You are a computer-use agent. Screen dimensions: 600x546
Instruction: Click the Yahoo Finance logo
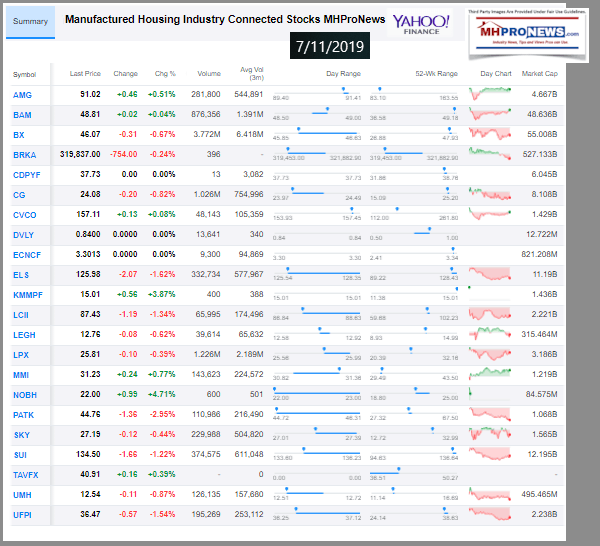click(x=421, y=24)
